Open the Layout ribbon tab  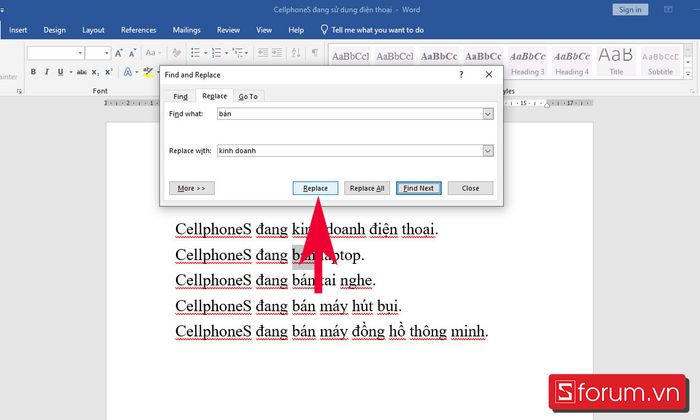(x=93, y=30)
